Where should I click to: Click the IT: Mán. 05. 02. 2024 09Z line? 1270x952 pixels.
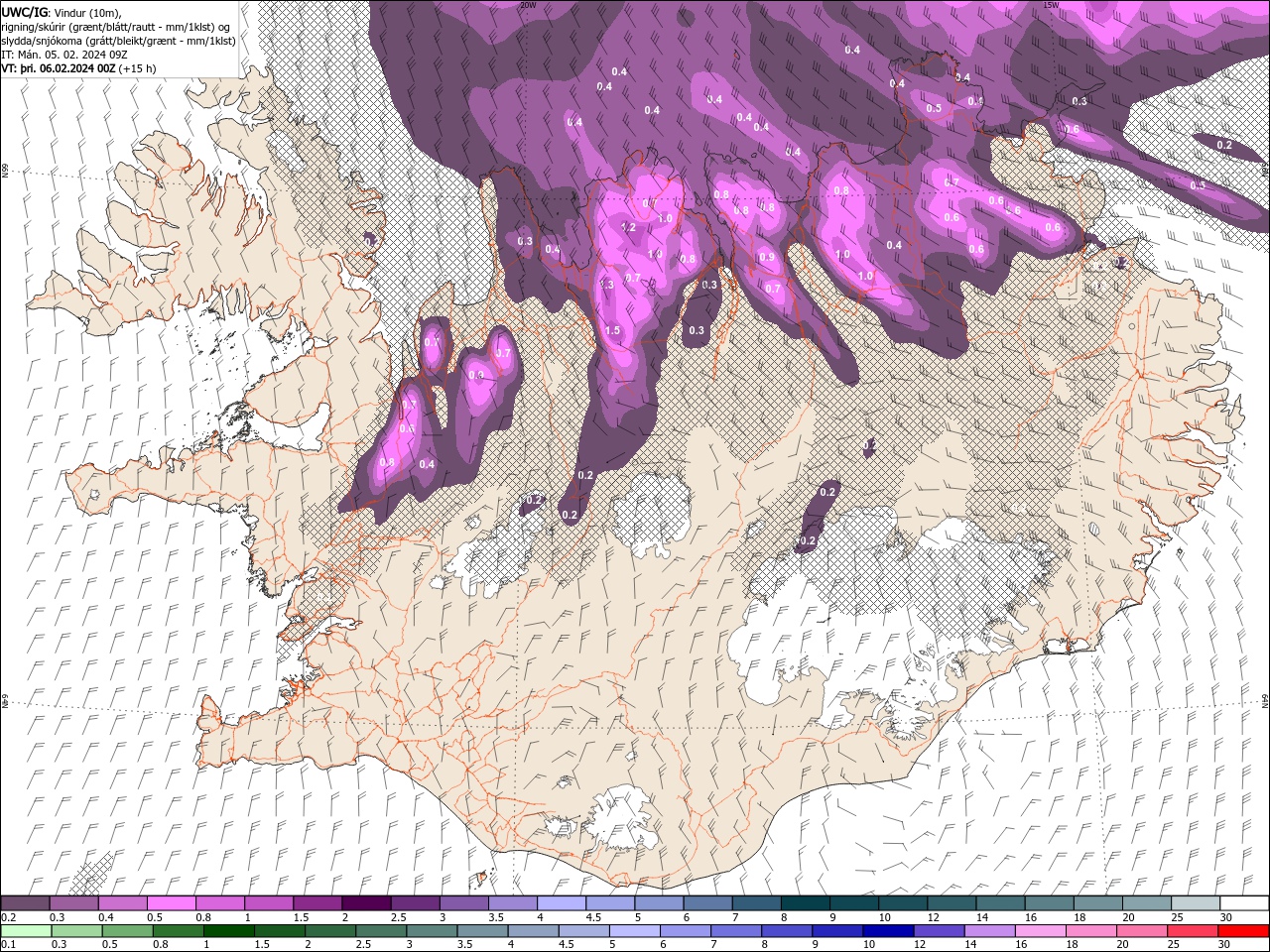[63, 54]
